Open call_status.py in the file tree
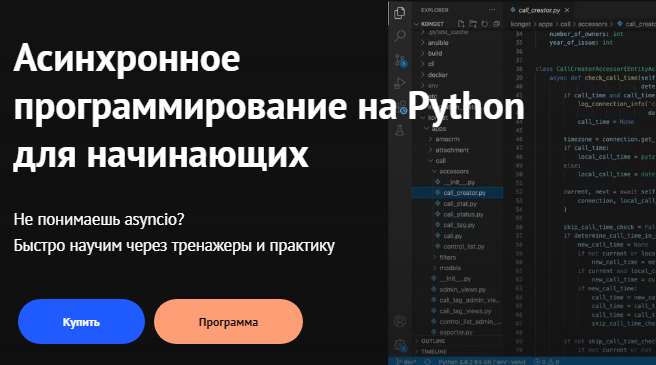This screenshot has height=365, width=656. [x=463, y=214]
